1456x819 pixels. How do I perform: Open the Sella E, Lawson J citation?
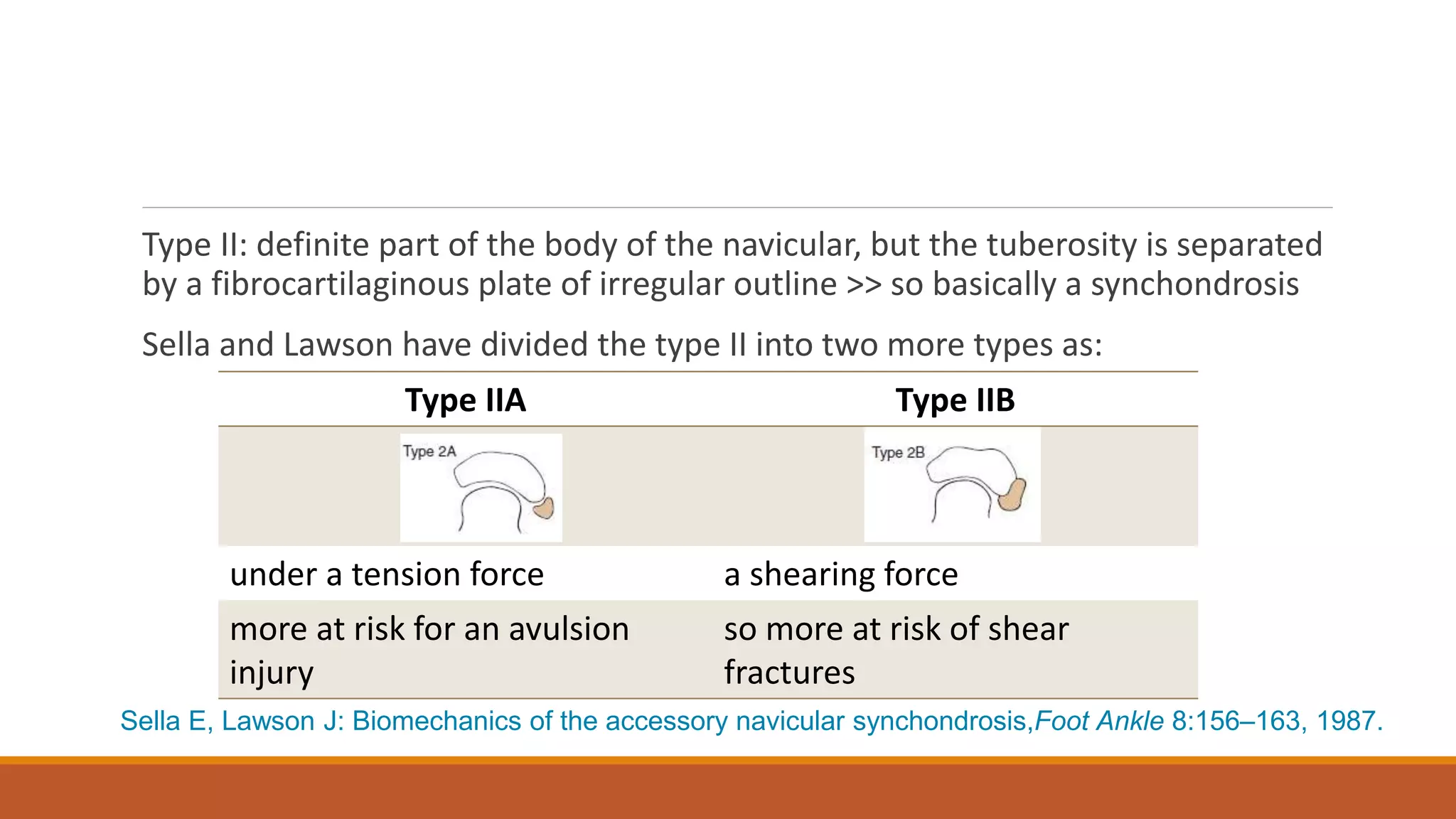click(751, 721)
